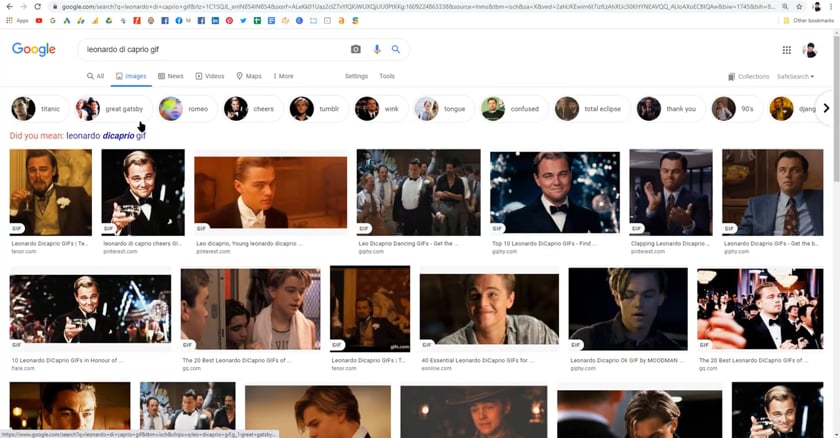Open the 'Leonardo Dicaprio Ok GIF by MOODMAN' thumbnail

(628, 309)
